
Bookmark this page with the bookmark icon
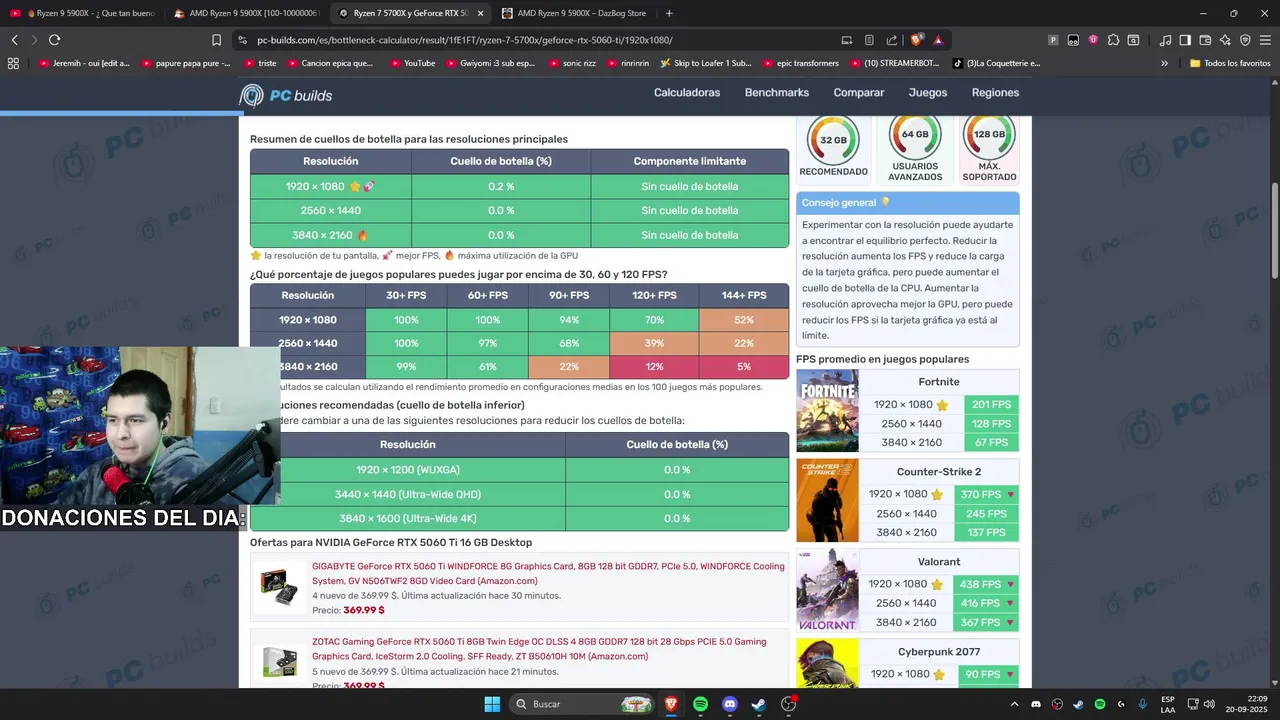(x=216, y=40)
